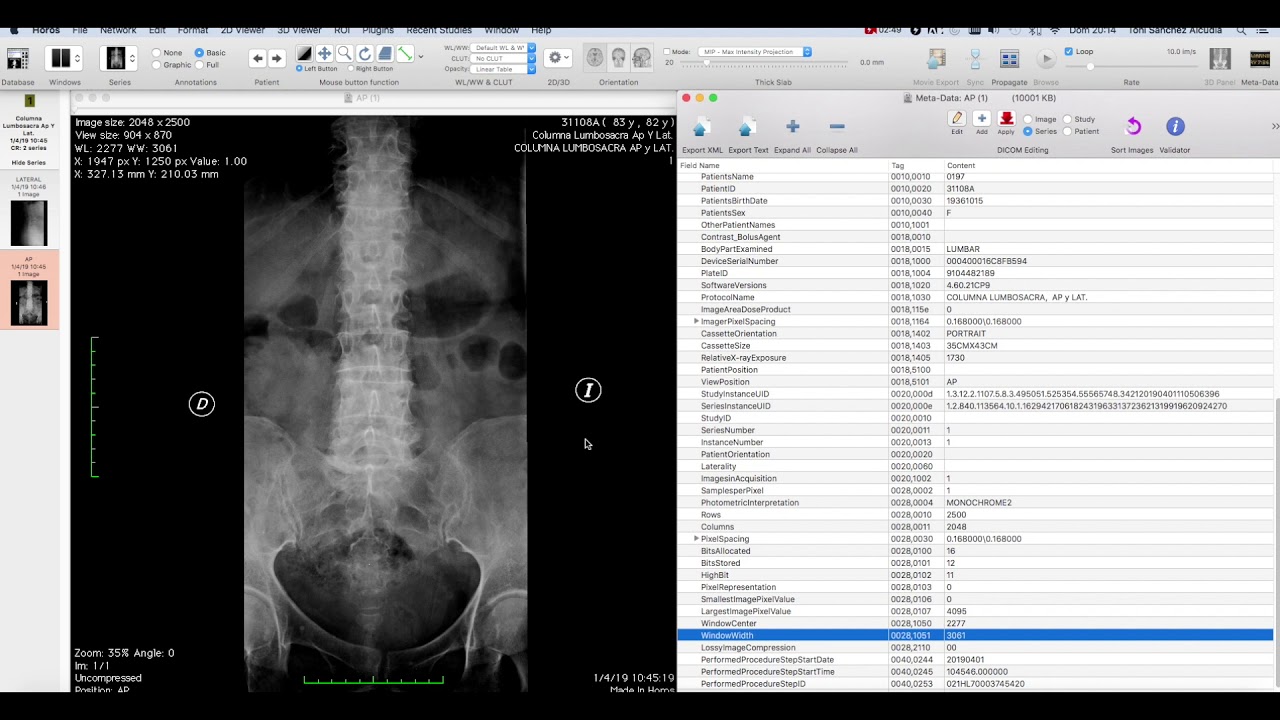
Task: Open the 2D/3D gear dropdown
Action: [558, 58]
